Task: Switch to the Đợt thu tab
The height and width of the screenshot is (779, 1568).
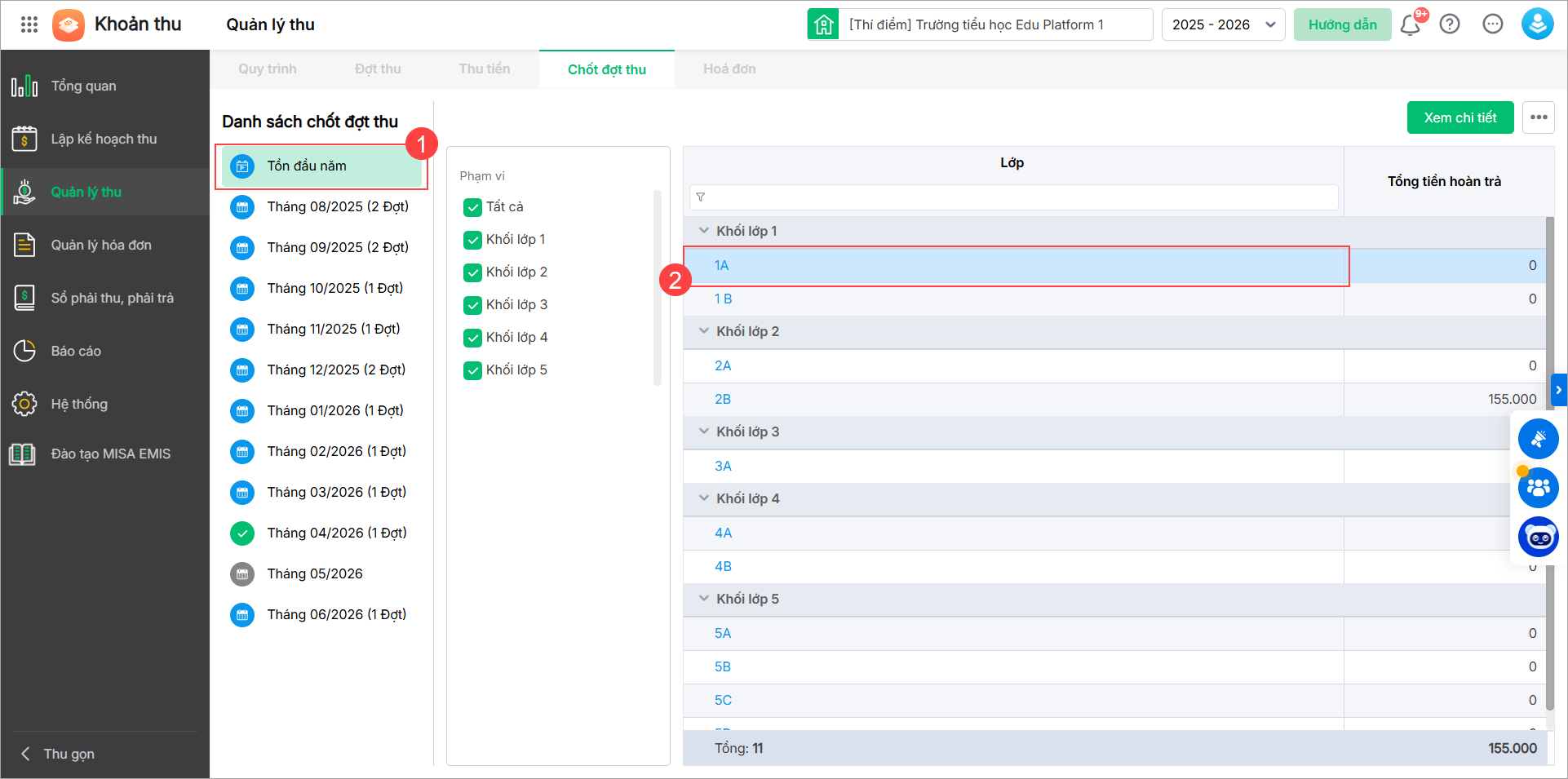Action: 378,69
